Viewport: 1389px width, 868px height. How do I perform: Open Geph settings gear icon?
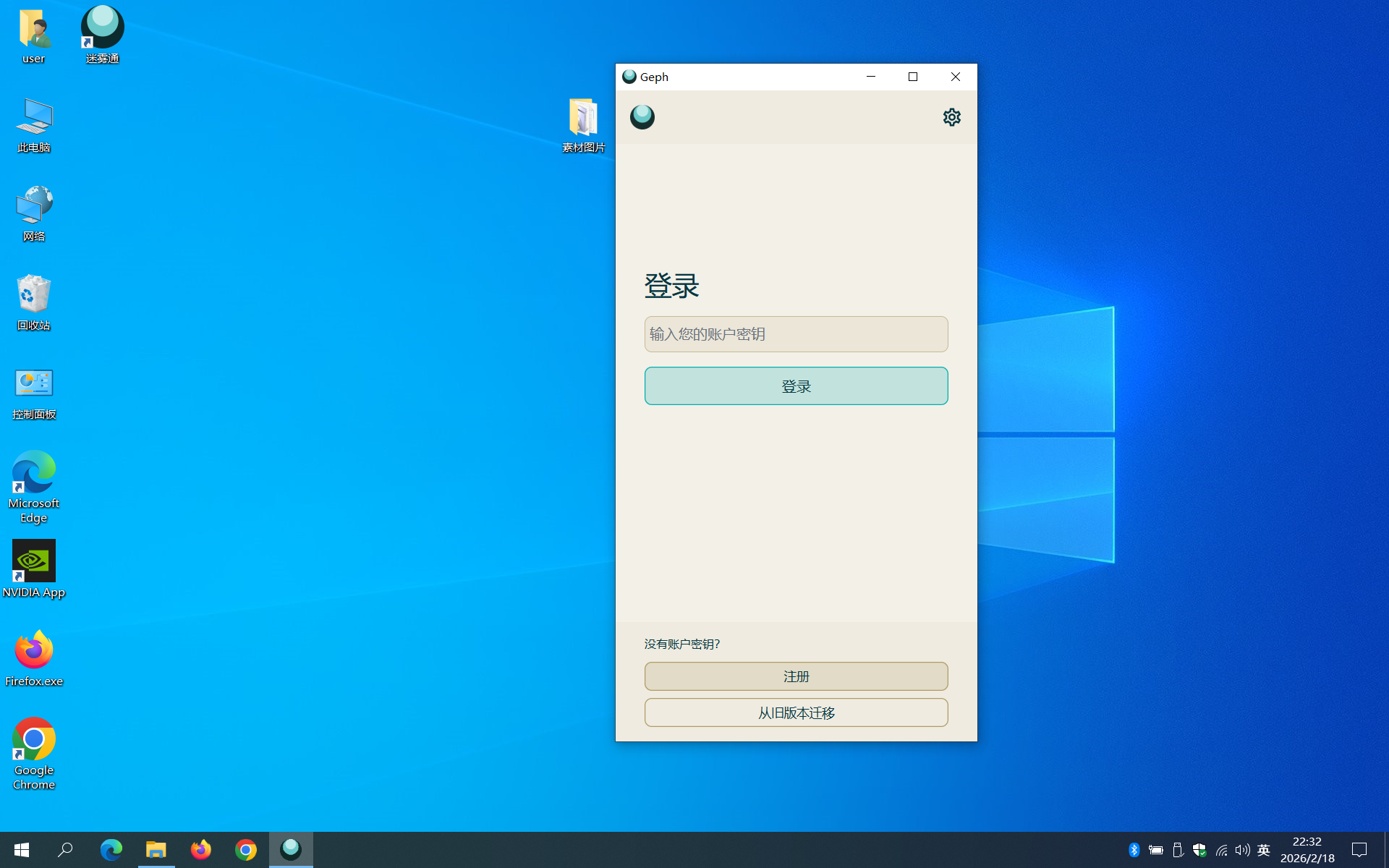[951, 117]
